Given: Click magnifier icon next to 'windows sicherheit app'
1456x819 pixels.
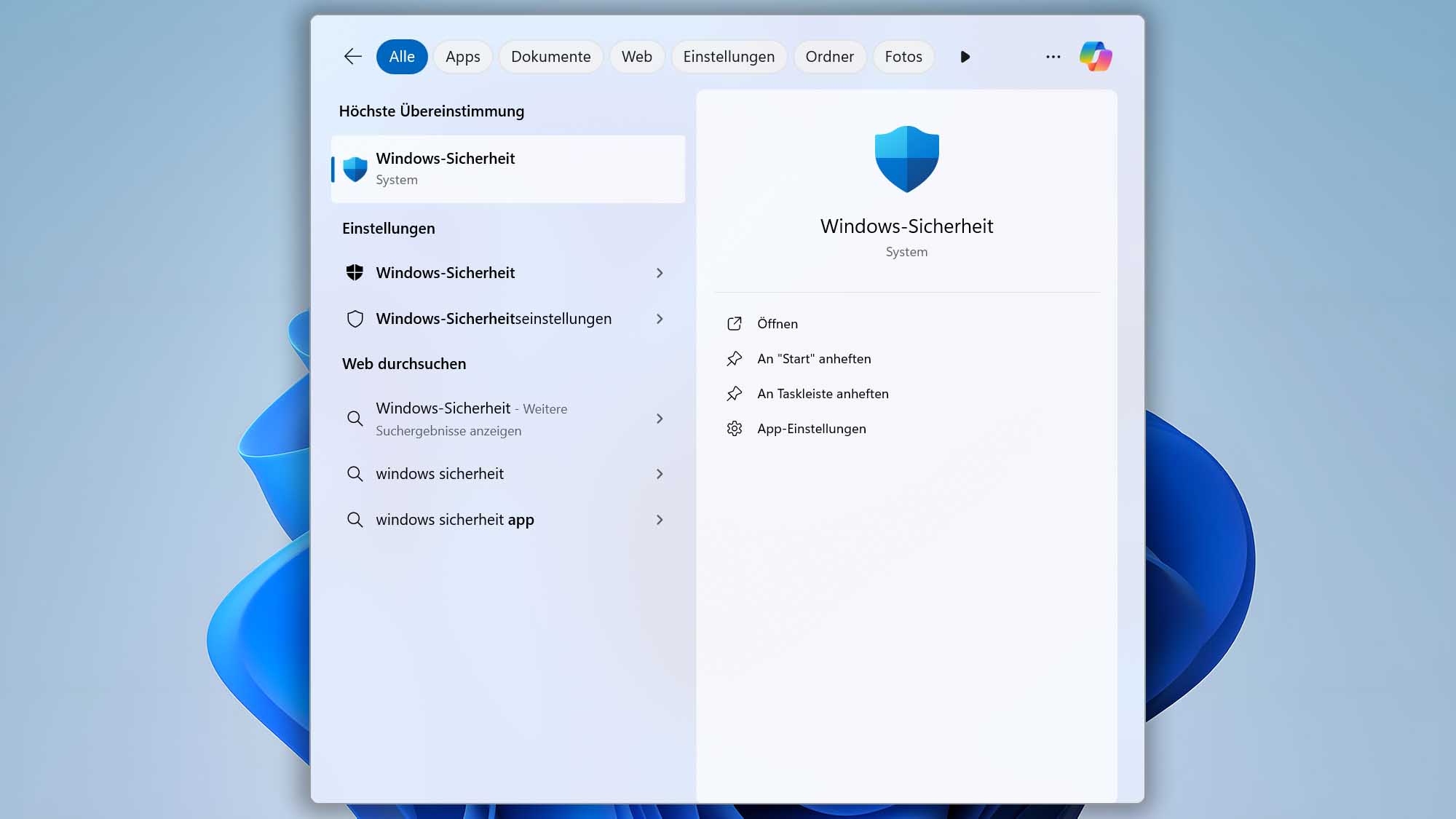Looking at the screenshot, I should coord(355,520).
